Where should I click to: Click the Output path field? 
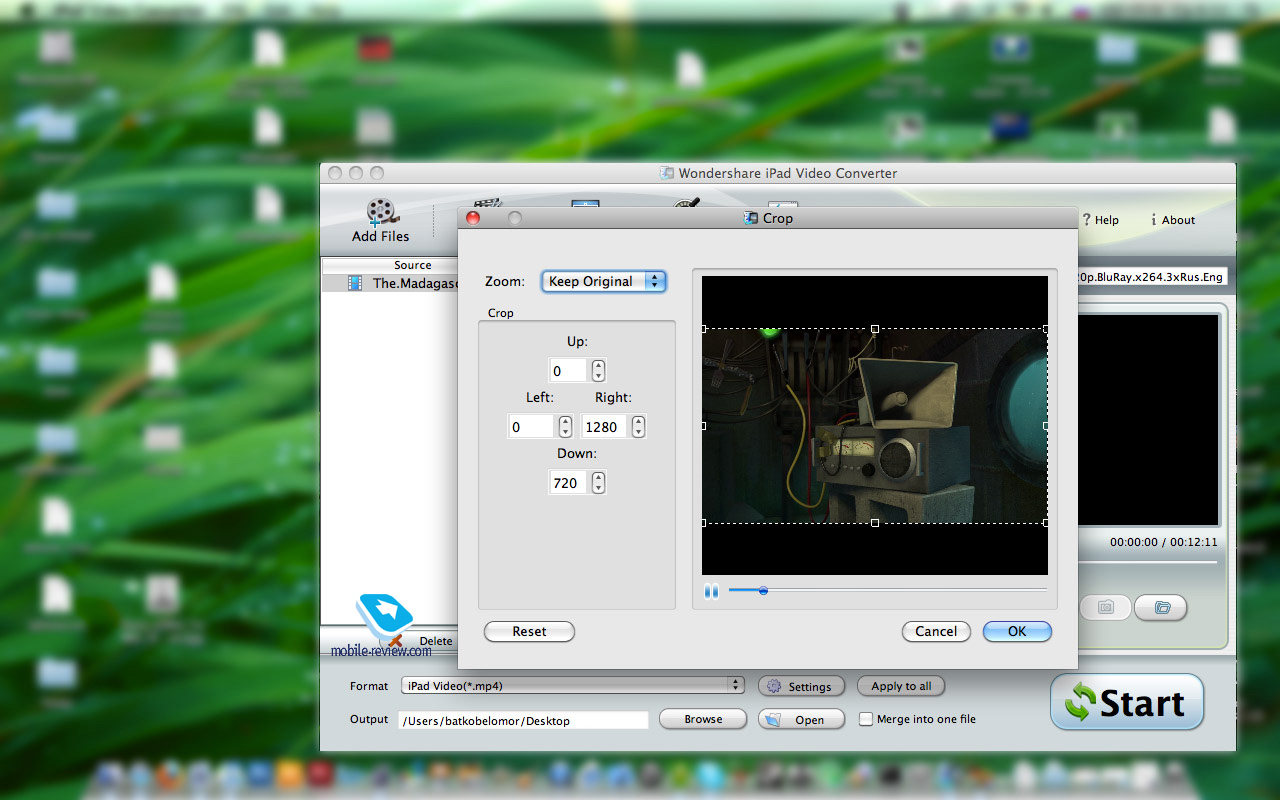point(523,720)
